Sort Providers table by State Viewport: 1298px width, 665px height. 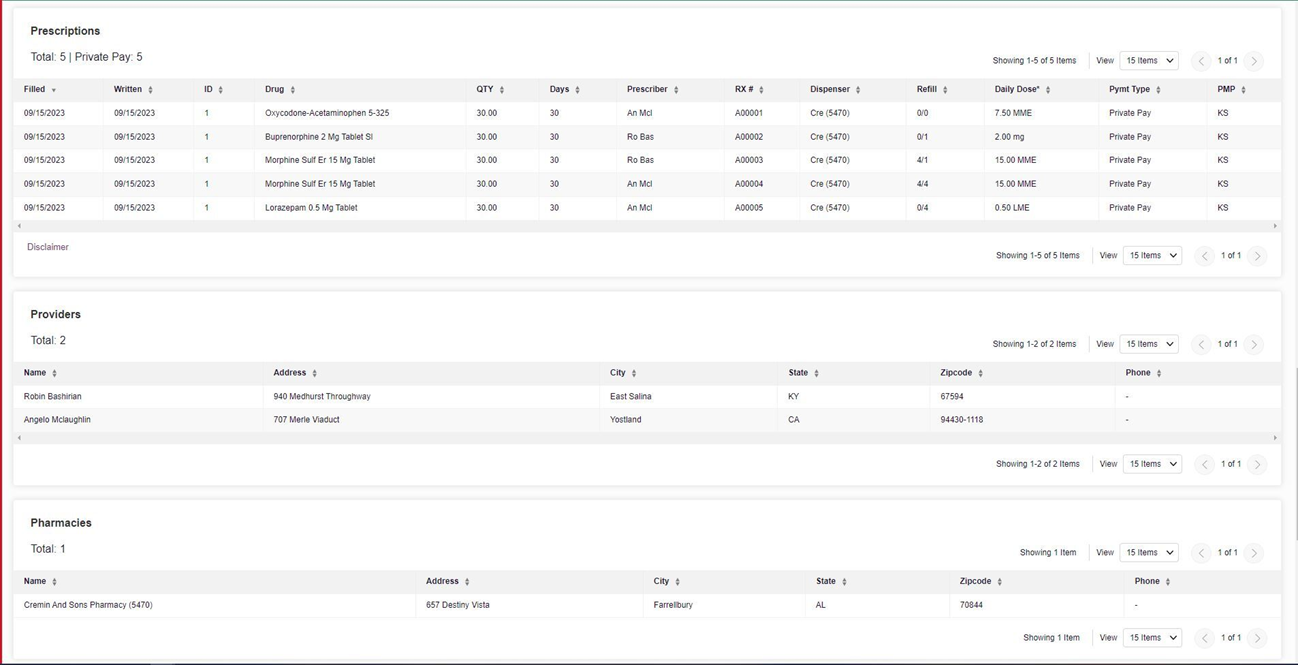point(804,373)
